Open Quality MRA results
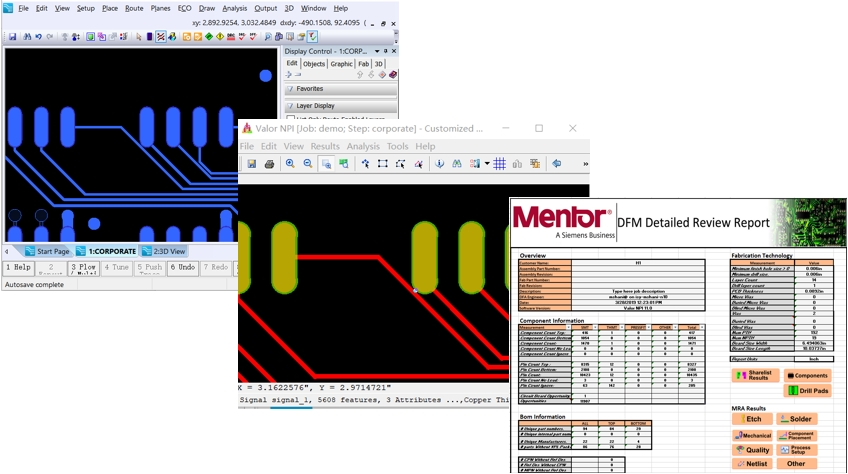 tap(752, 450)
